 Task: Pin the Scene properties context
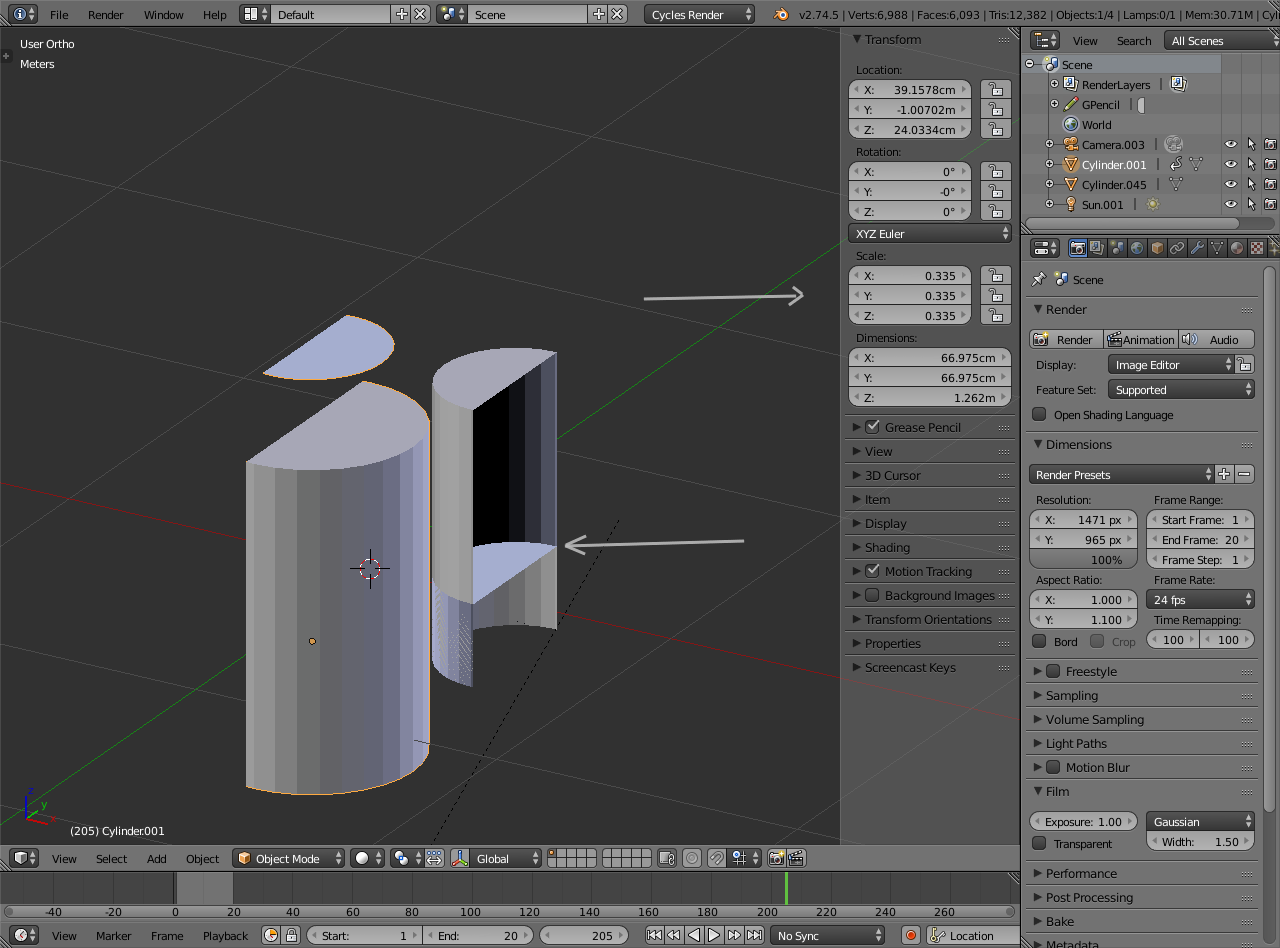(x=1039, y=280)
